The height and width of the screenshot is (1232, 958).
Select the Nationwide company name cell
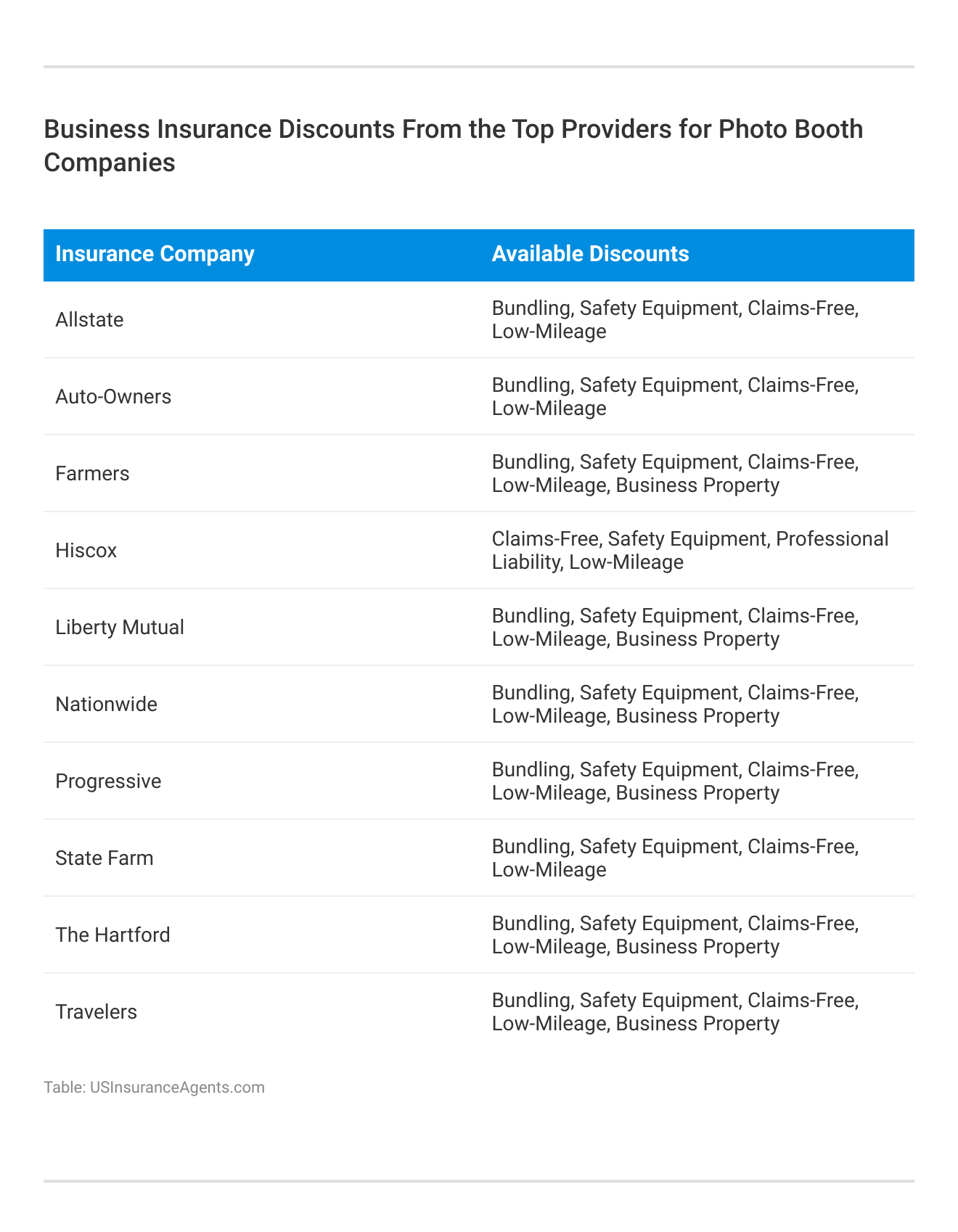pyautogui.click(x=106, y=705)
